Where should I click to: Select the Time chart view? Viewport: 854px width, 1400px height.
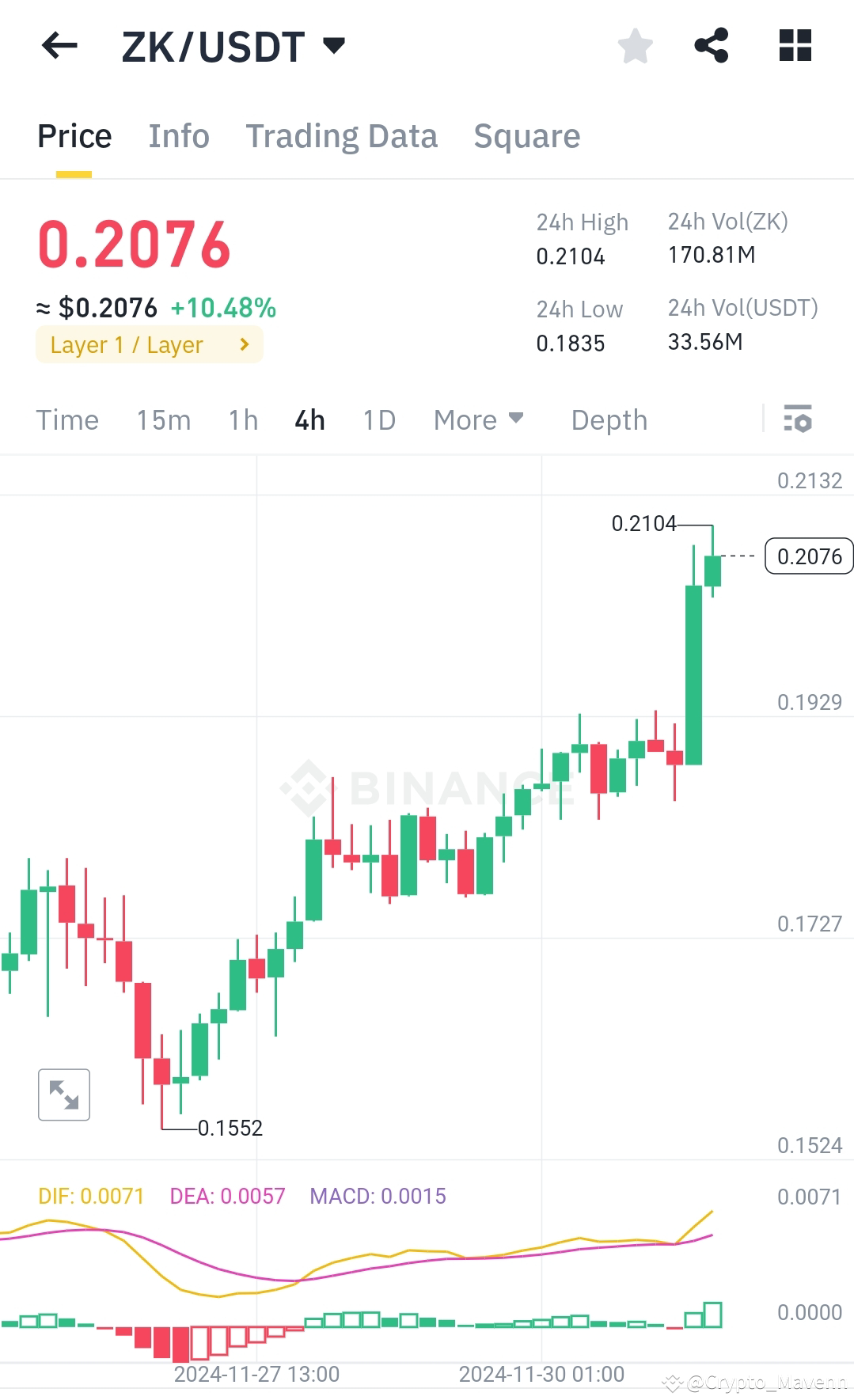67,419
